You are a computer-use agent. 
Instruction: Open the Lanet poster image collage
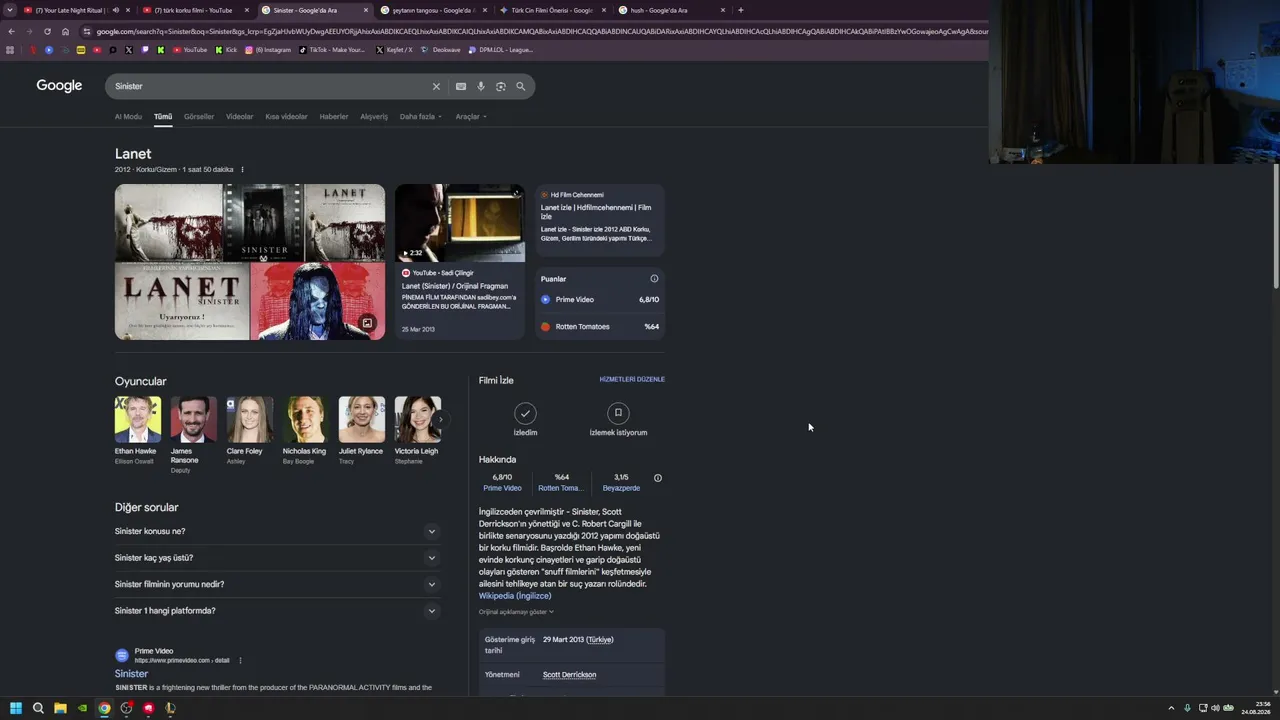coord(250,262)
